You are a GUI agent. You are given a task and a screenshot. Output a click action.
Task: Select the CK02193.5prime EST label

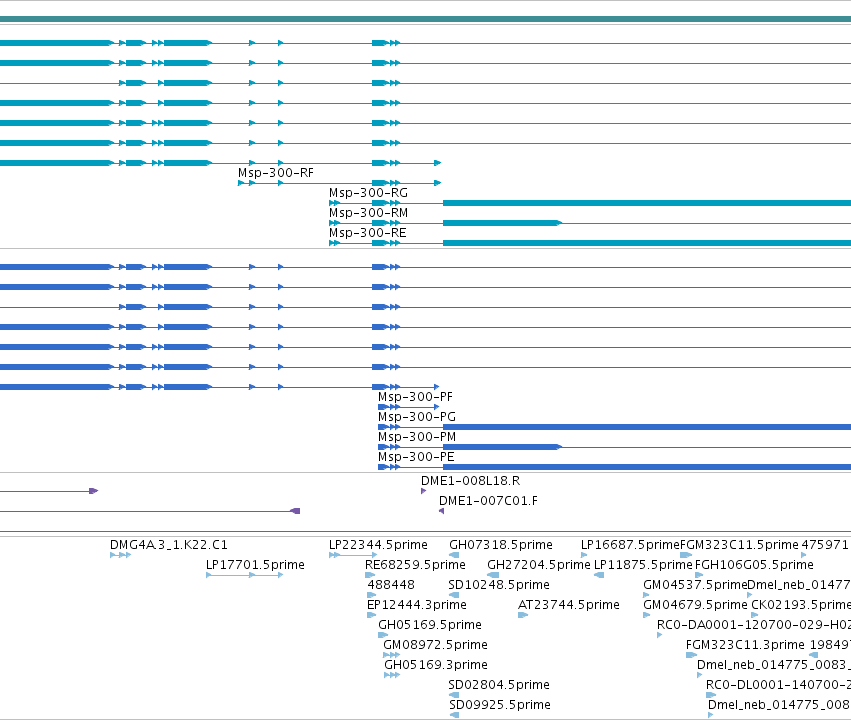[801, 606]
